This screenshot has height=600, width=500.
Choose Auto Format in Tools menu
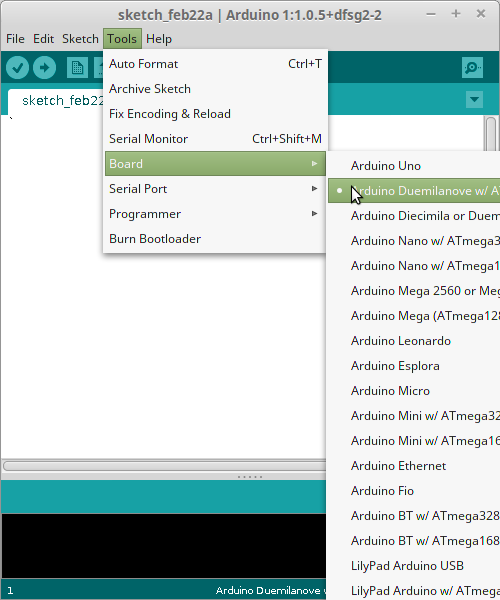click(215, 64)
